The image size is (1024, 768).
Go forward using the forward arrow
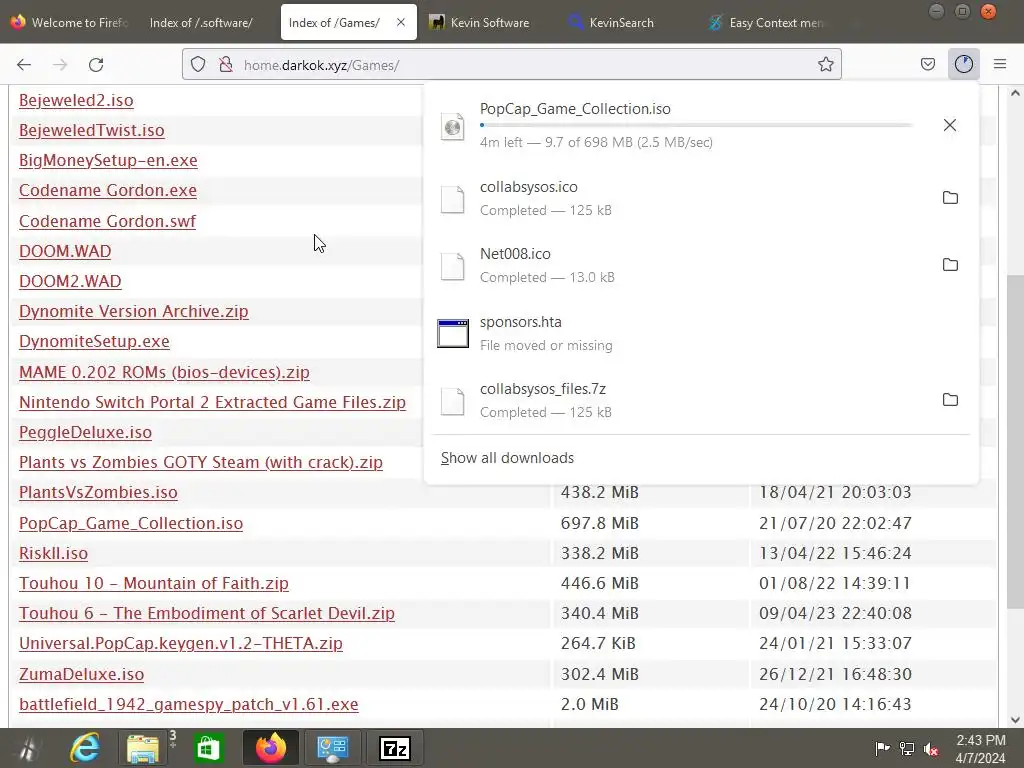[60, 65]
